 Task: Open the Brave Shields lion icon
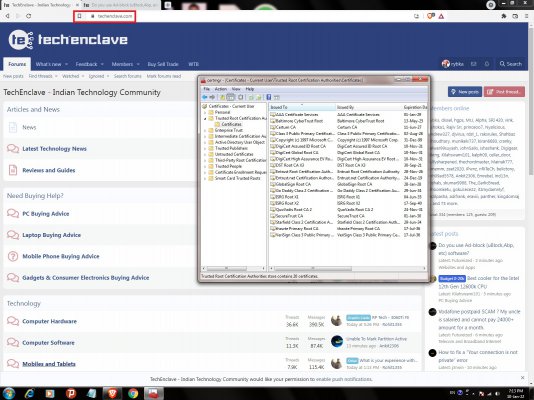[x=430, y=16]
